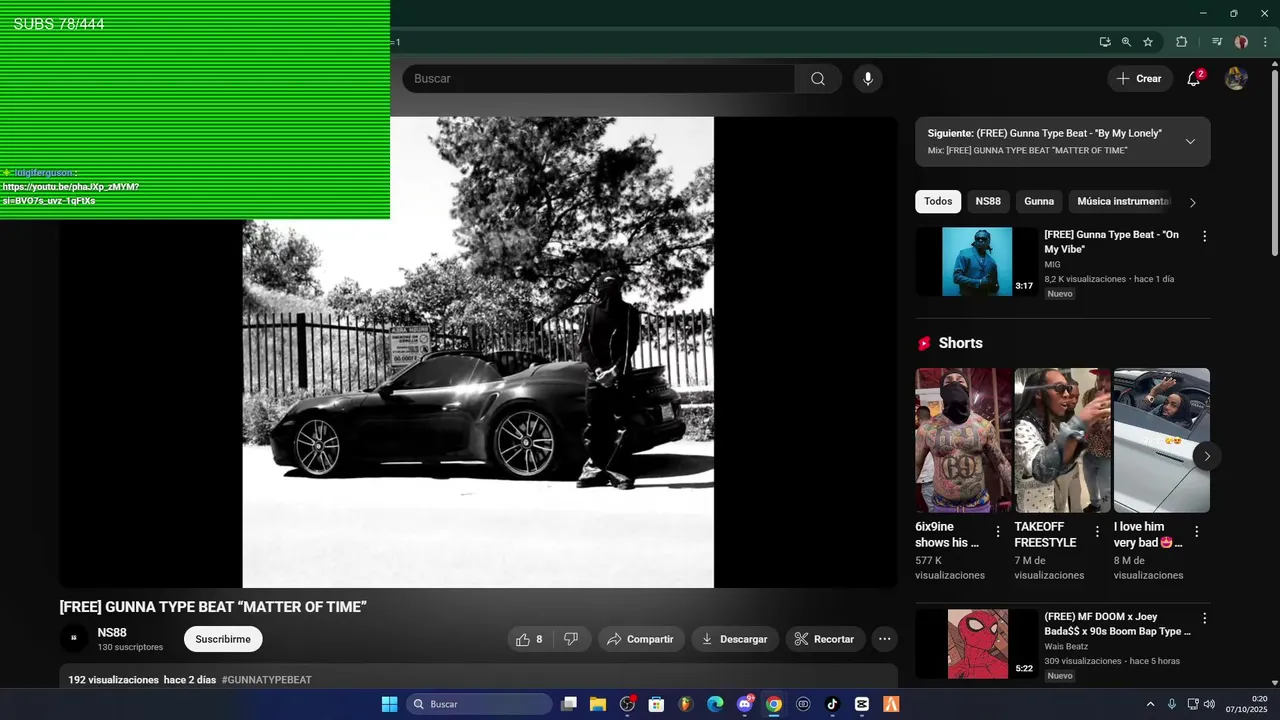
Task: Click the install app icon in address bar
Action: 1105,42
